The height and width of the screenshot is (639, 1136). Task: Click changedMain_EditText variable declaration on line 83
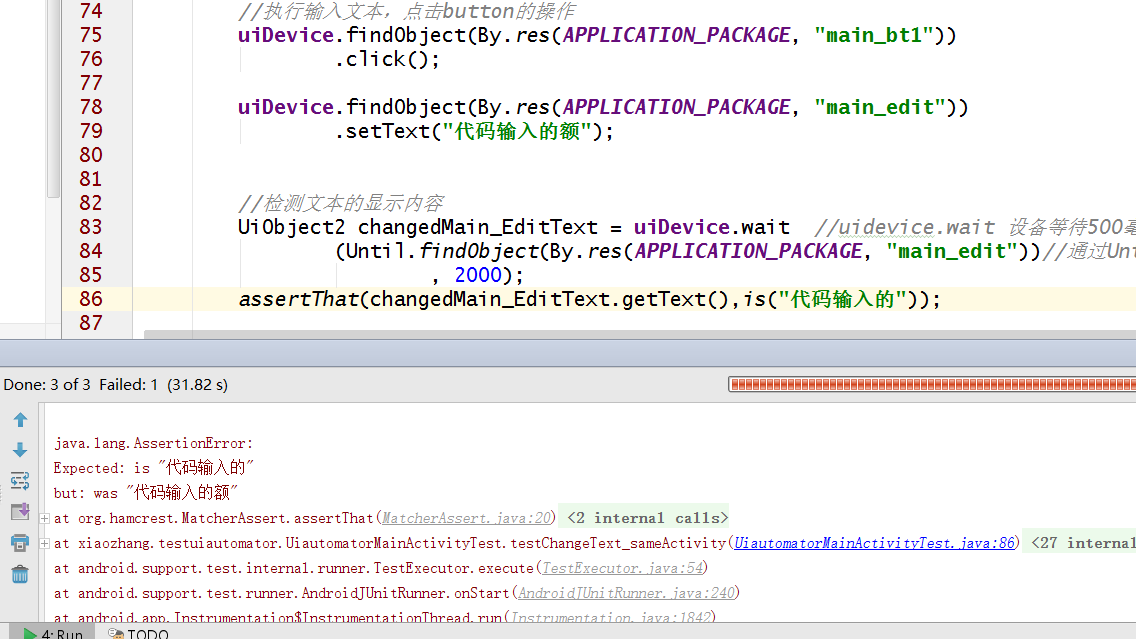[x=477, y=227]
